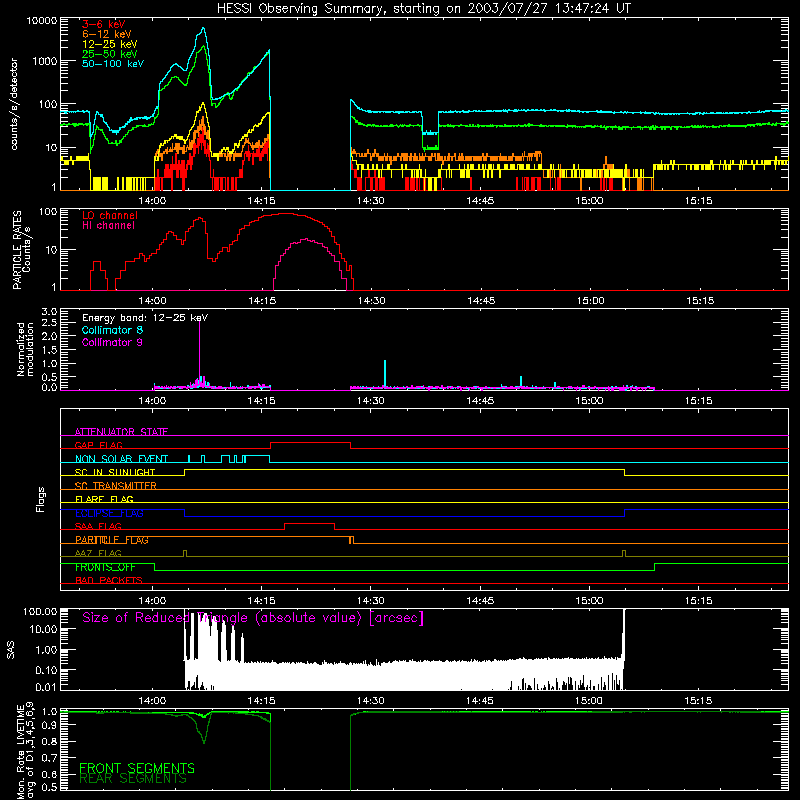Click the cyan Collimator 8 spike near 14:30

[x=385, y=373]
